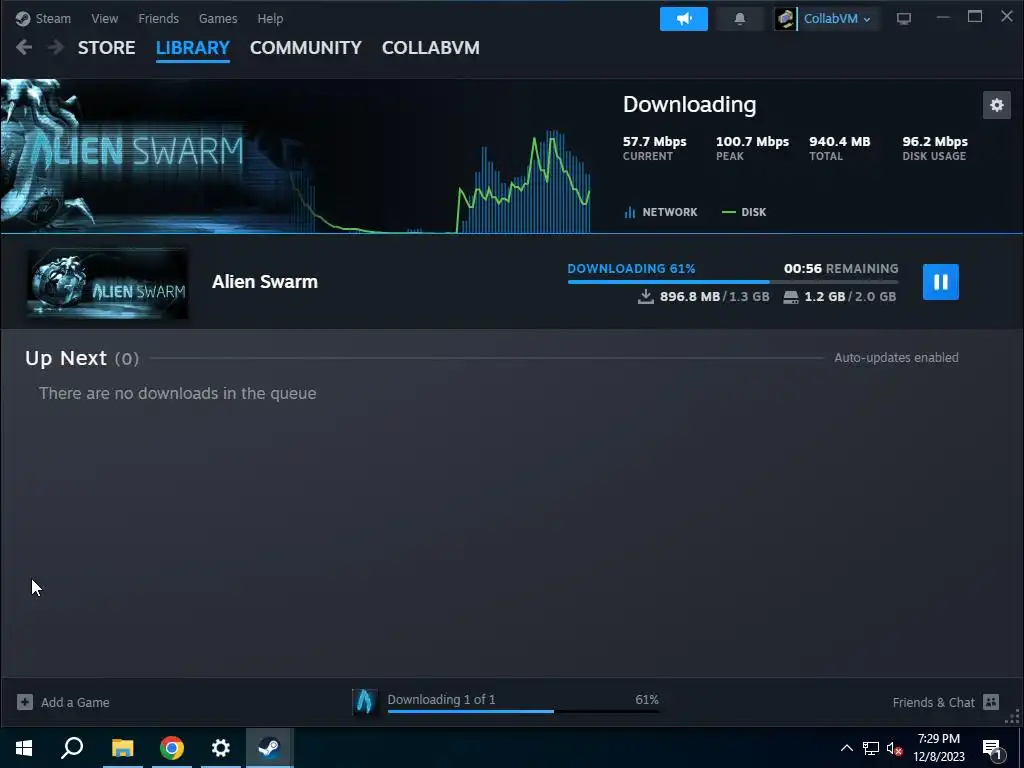
Task: Click the DISK graph legend
Action: (x=744, y=212)
